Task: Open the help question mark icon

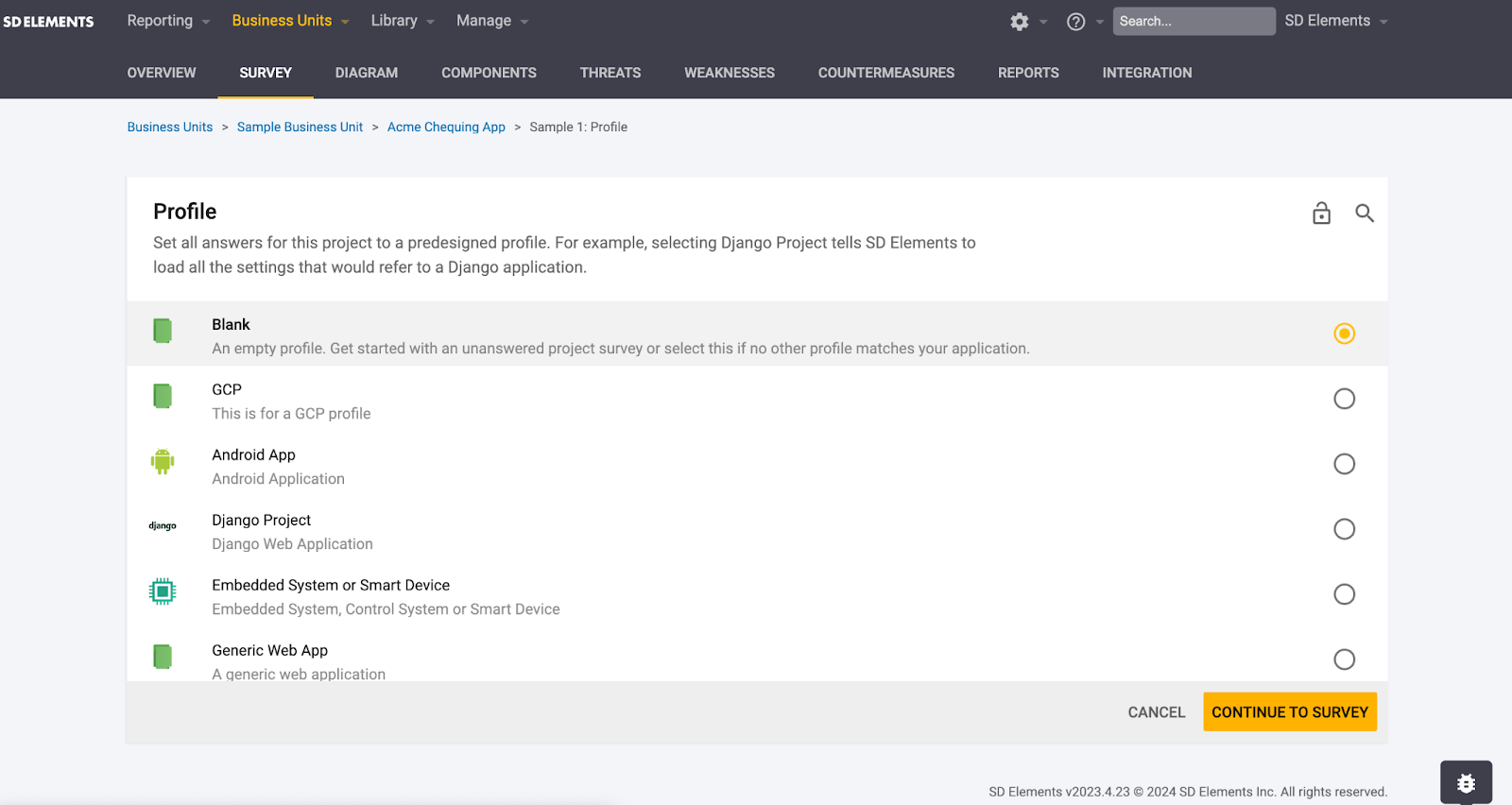Action: coord(1075,22)
